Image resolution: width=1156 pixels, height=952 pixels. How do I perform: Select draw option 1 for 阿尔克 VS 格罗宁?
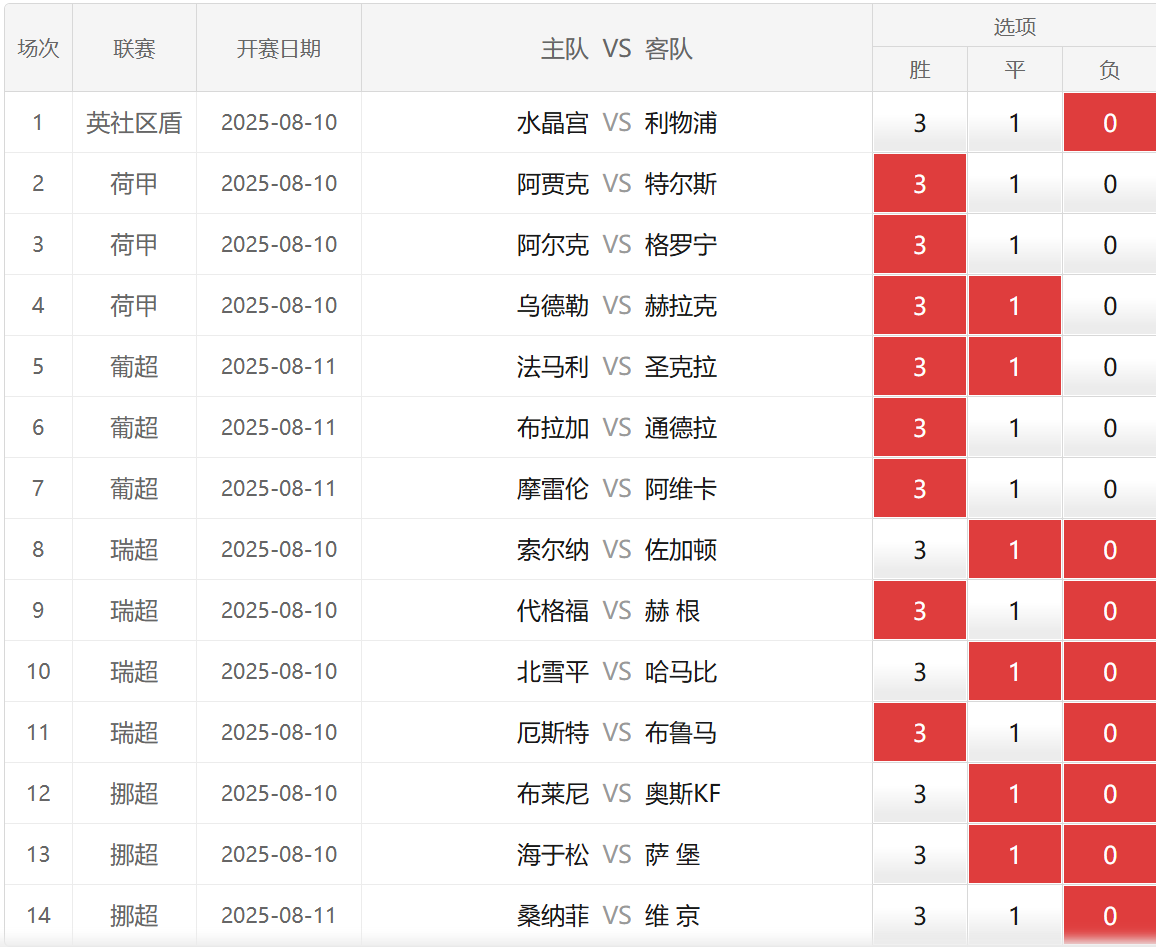(x=1014, y=245)
